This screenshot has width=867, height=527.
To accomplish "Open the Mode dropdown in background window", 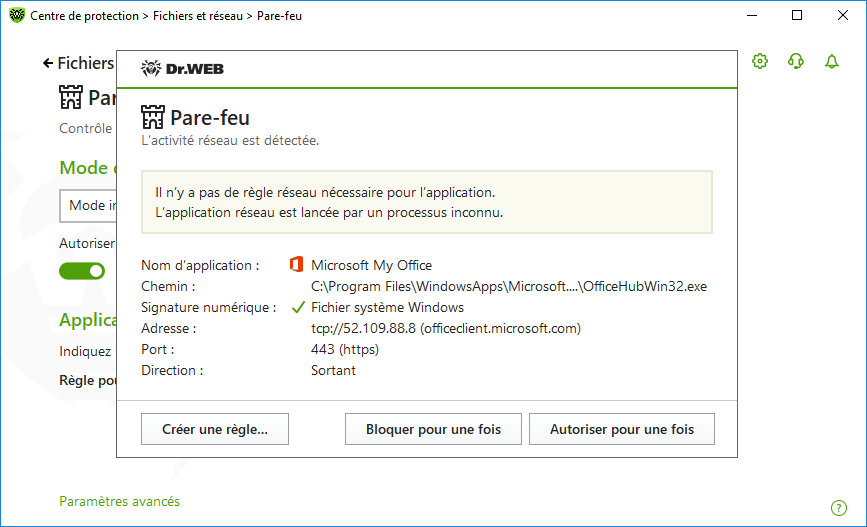I will [x=88, y=206].
